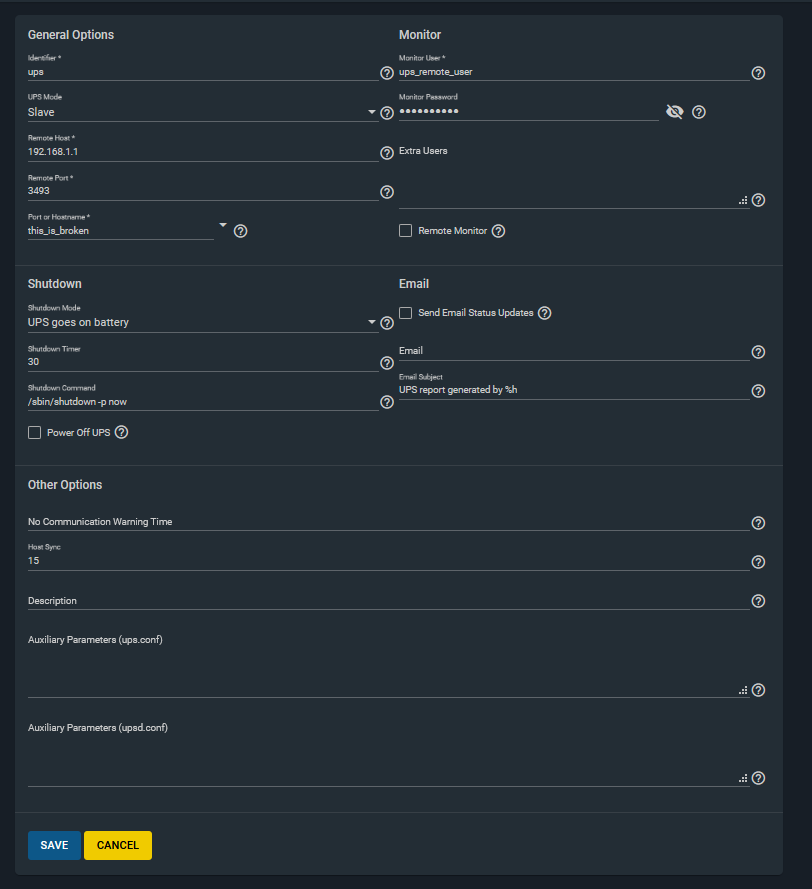This screenshot has width=812, height=889.
Task: Click the Shutdown Command input
Action: point(203,402)
